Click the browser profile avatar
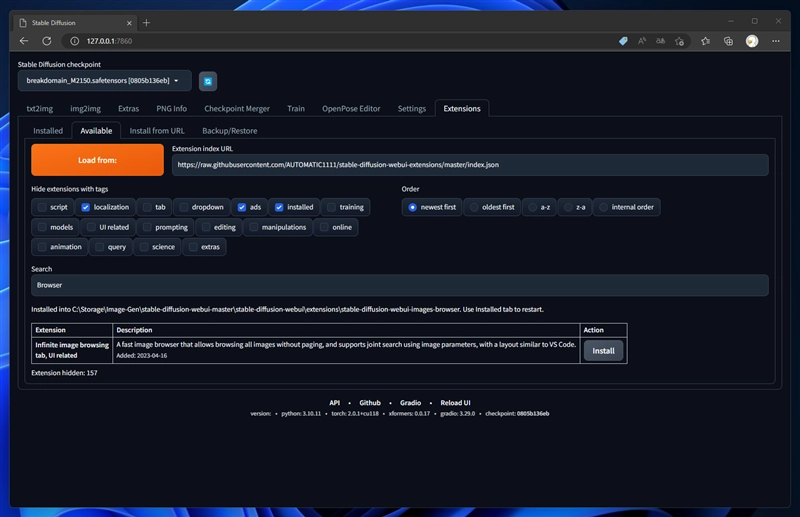This screenshot has height=517, width=800. coord(752,41)
